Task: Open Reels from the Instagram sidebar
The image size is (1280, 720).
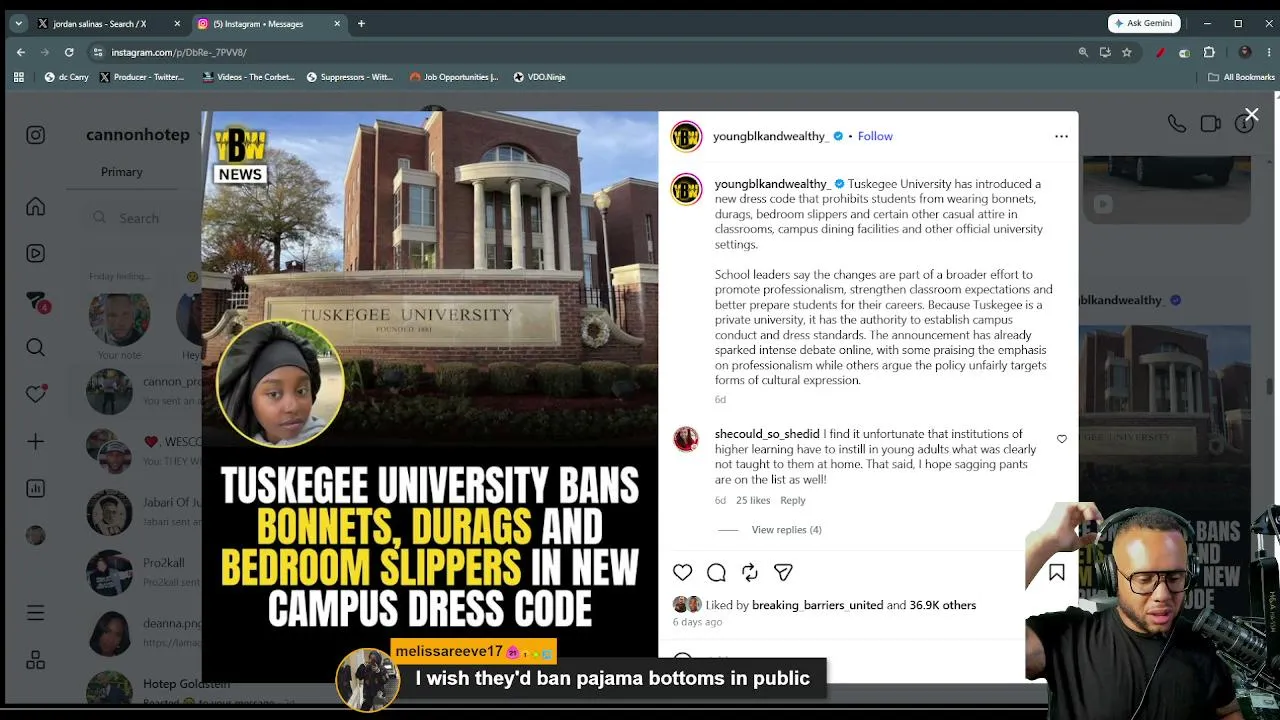Action: [x=36, y=253]
